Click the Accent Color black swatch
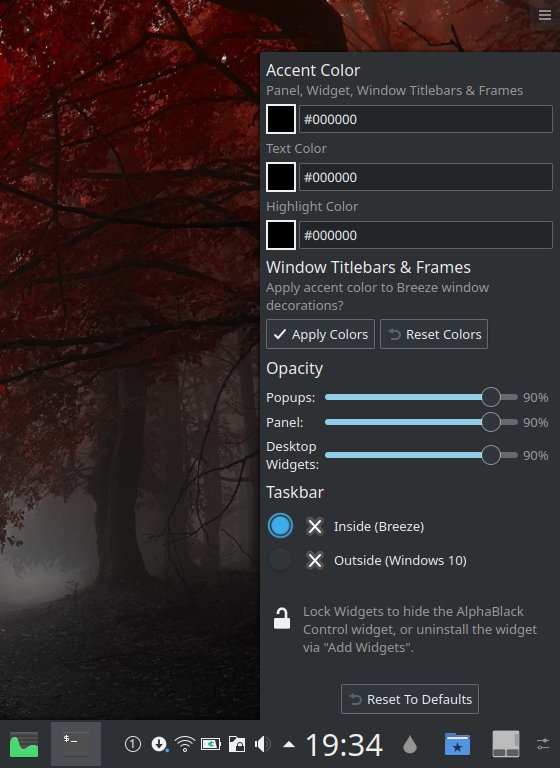560x768 pixels. click(281, 119)
